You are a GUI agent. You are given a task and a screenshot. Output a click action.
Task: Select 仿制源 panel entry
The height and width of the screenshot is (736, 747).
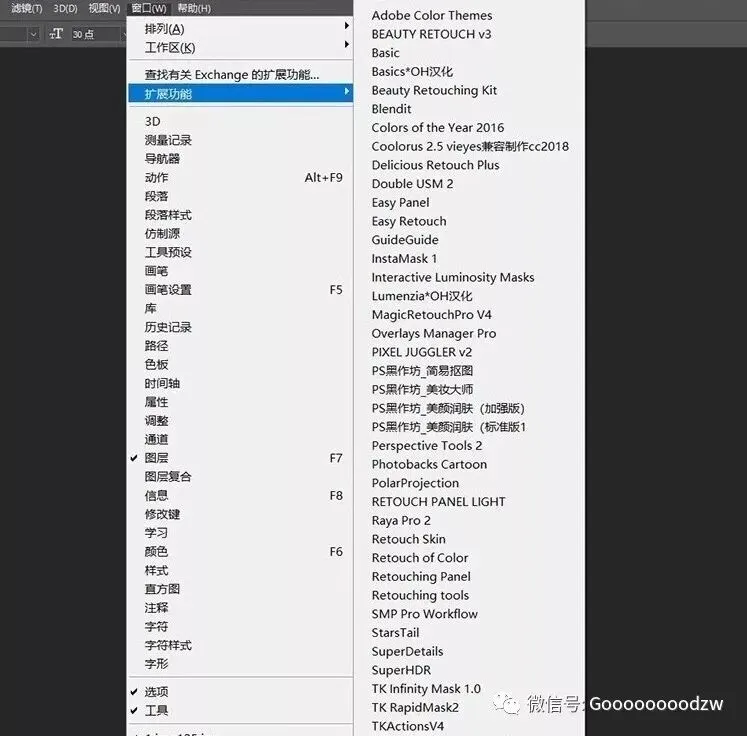(x=241, y=233)
